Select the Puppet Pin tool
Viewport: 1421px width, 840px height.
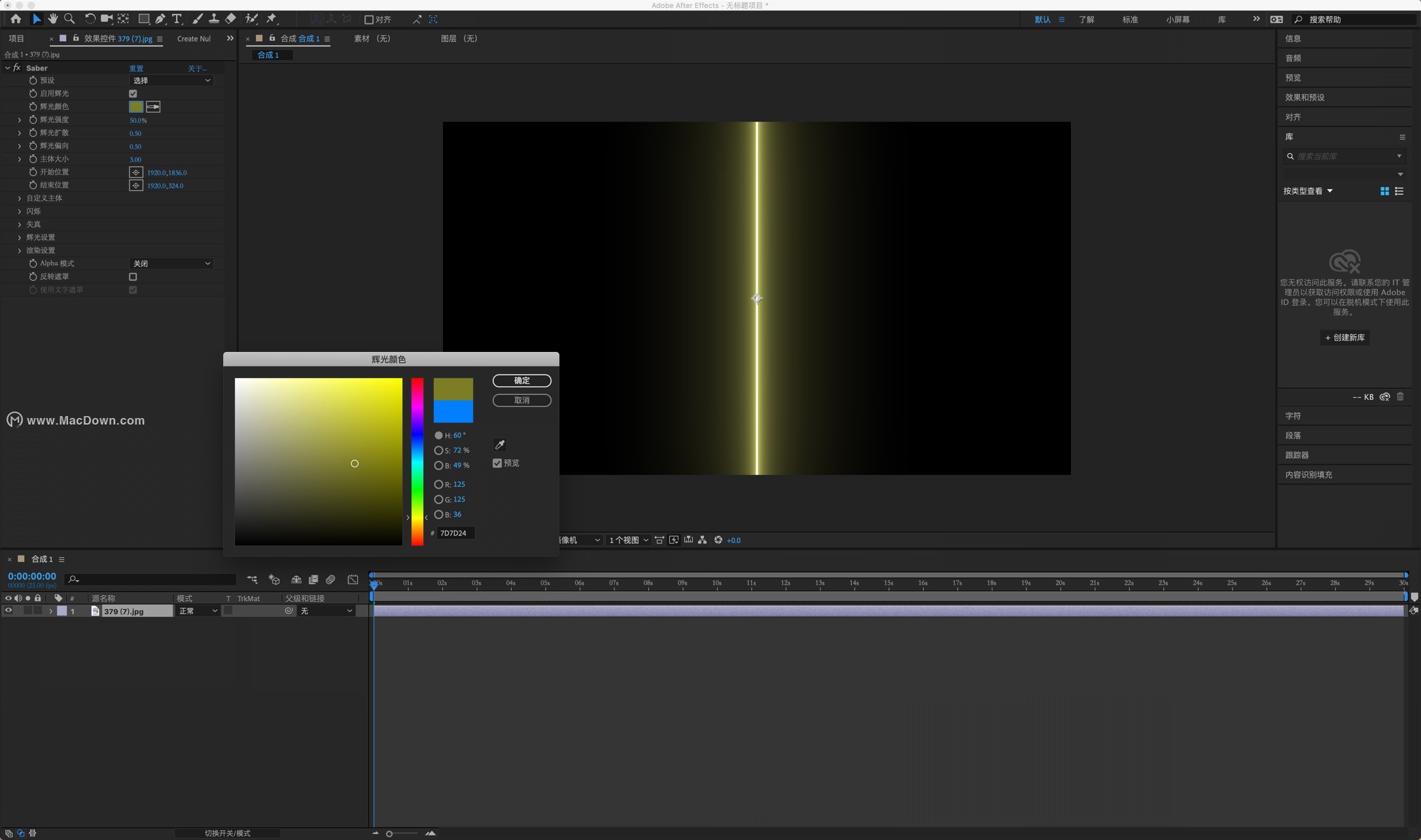(x=272, y=19)
